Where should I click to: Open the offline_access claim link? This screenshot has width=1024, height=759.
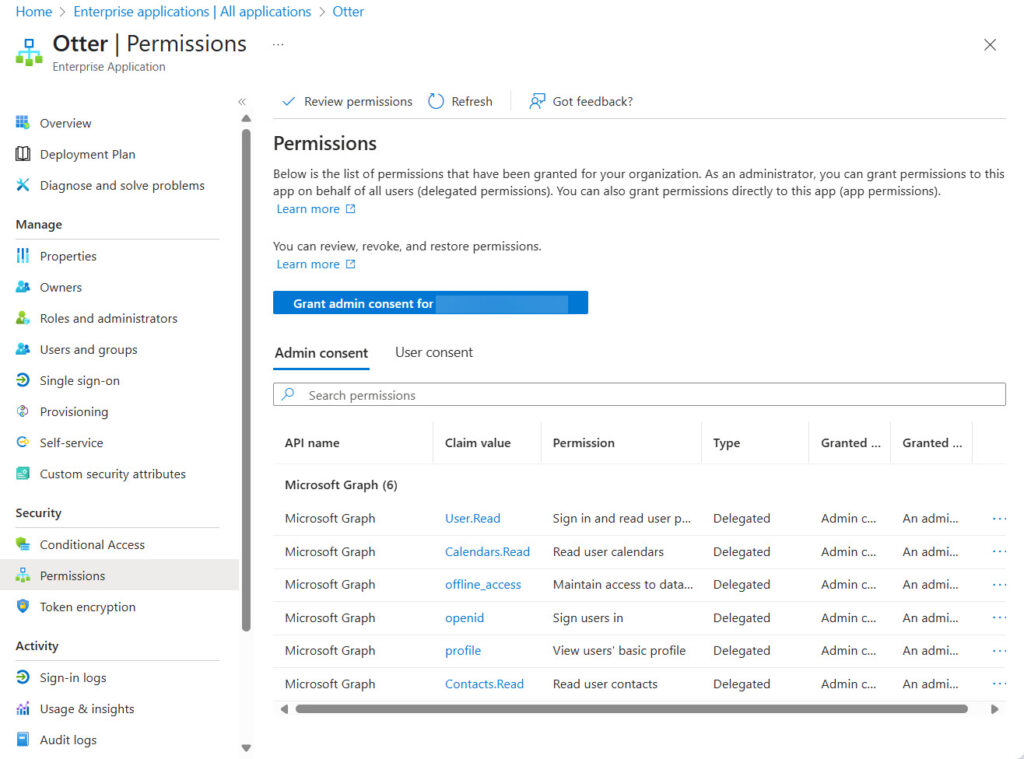tap(483, 585)
